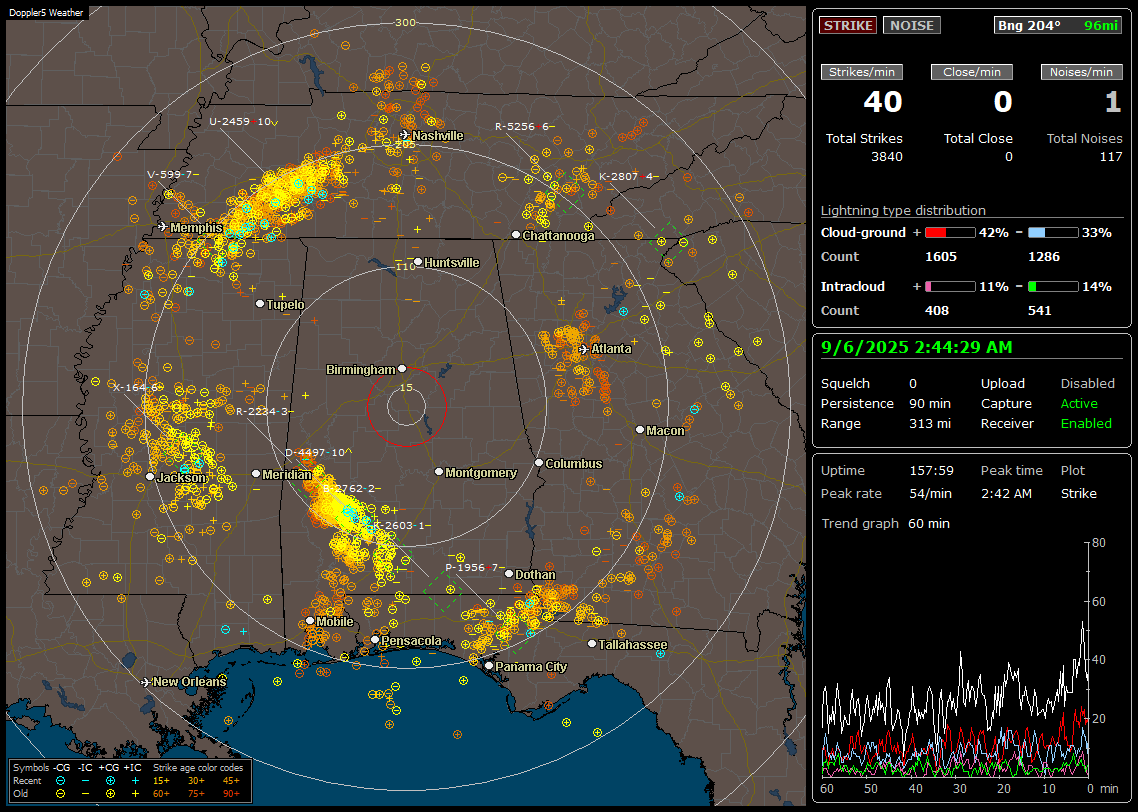Click the bearing and distance readout box
Screen dimensions: 1138x812
[1058, 25]
